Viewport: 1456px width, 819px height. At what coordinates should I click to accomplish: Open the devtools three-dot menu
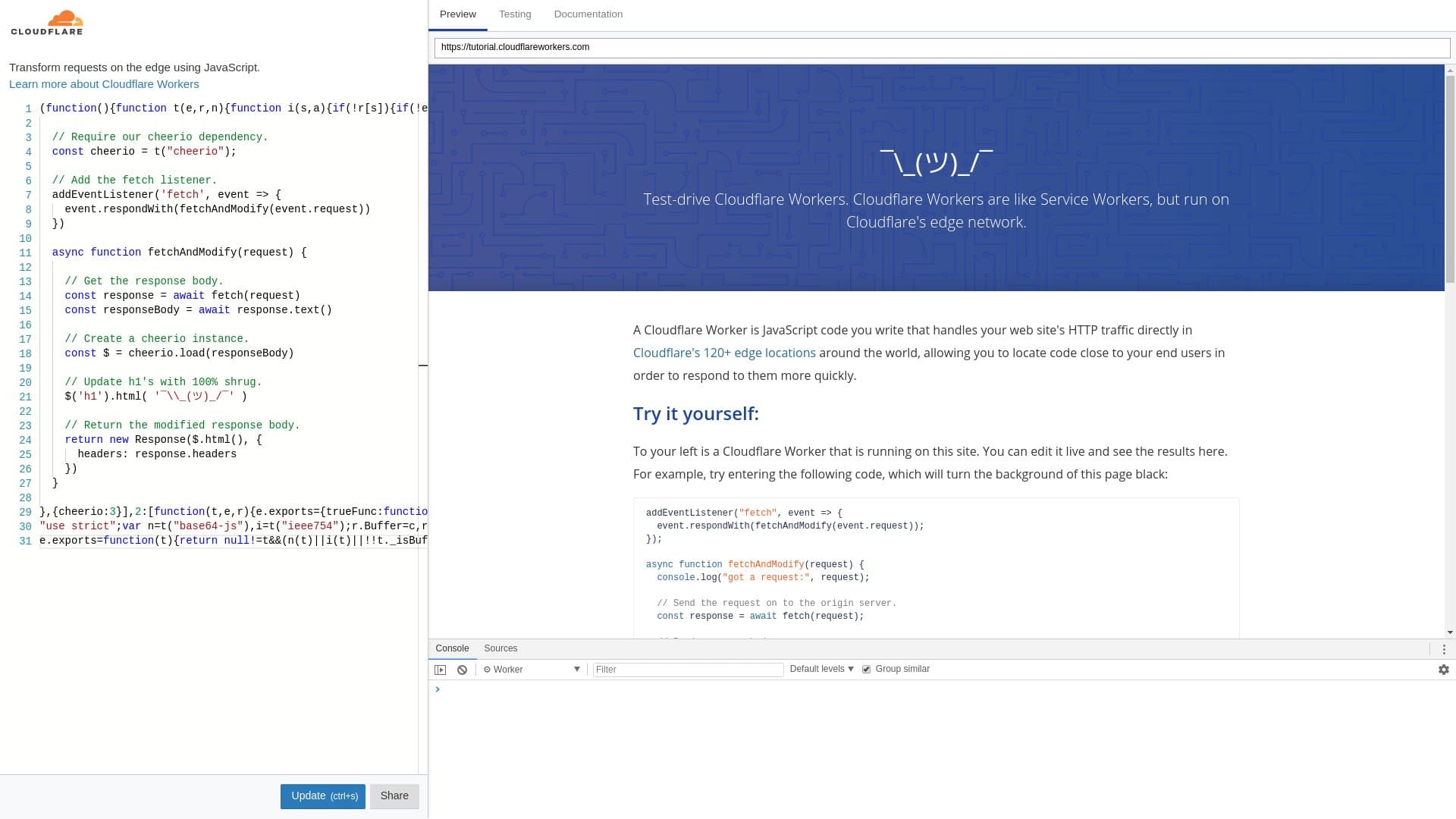point(1444,649)
